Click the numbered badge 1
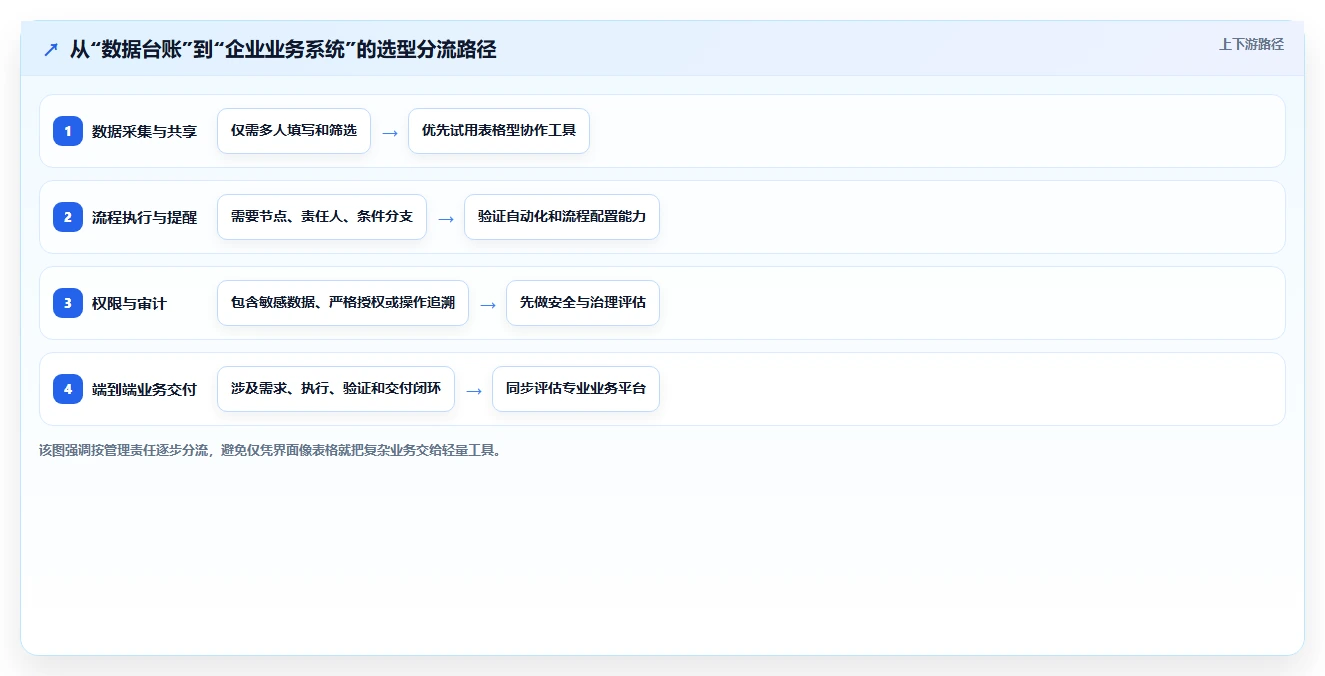1325x676 pixels. click(x=68, y=131)
